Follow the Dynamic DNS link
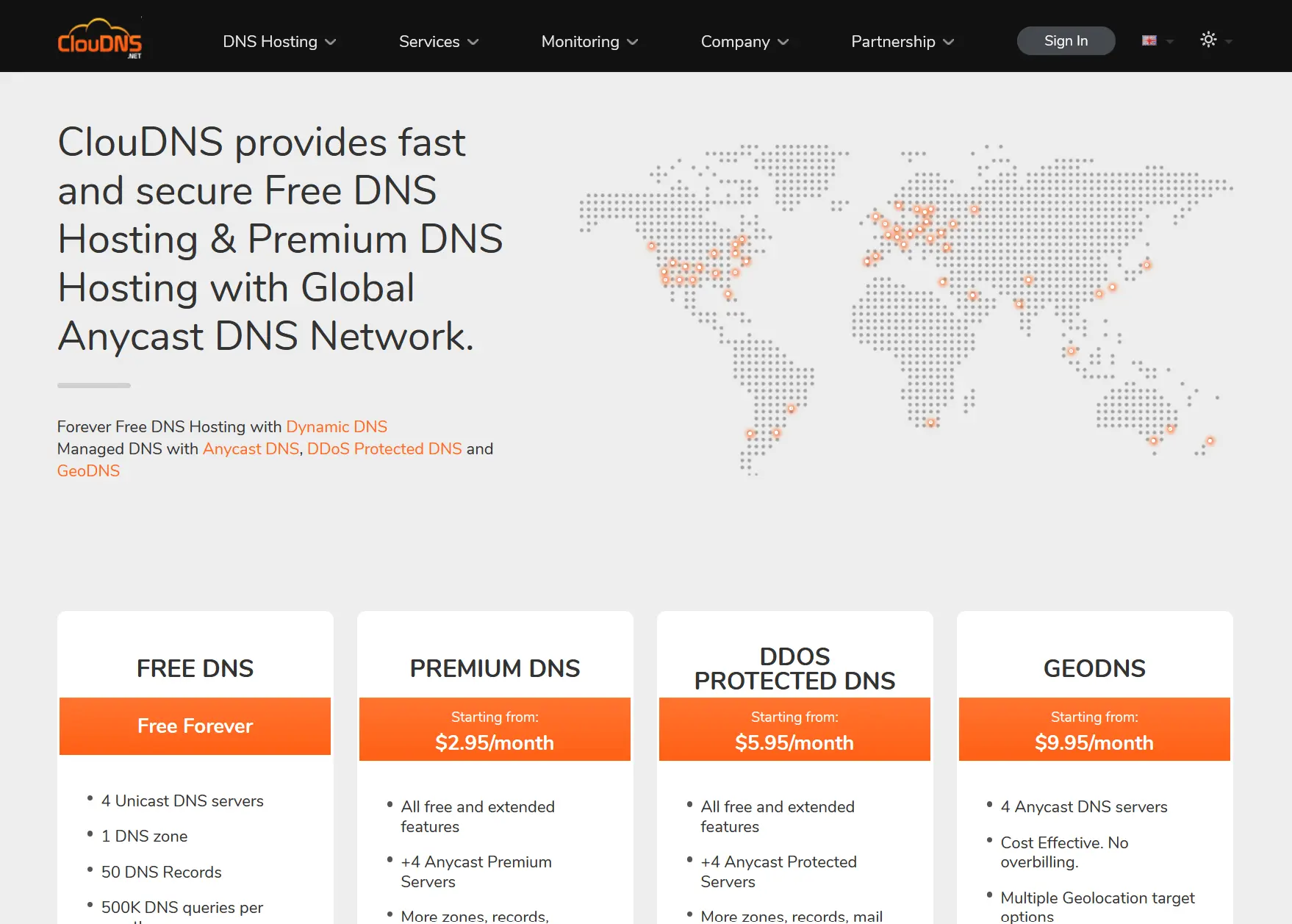 [x=337, y=427]
